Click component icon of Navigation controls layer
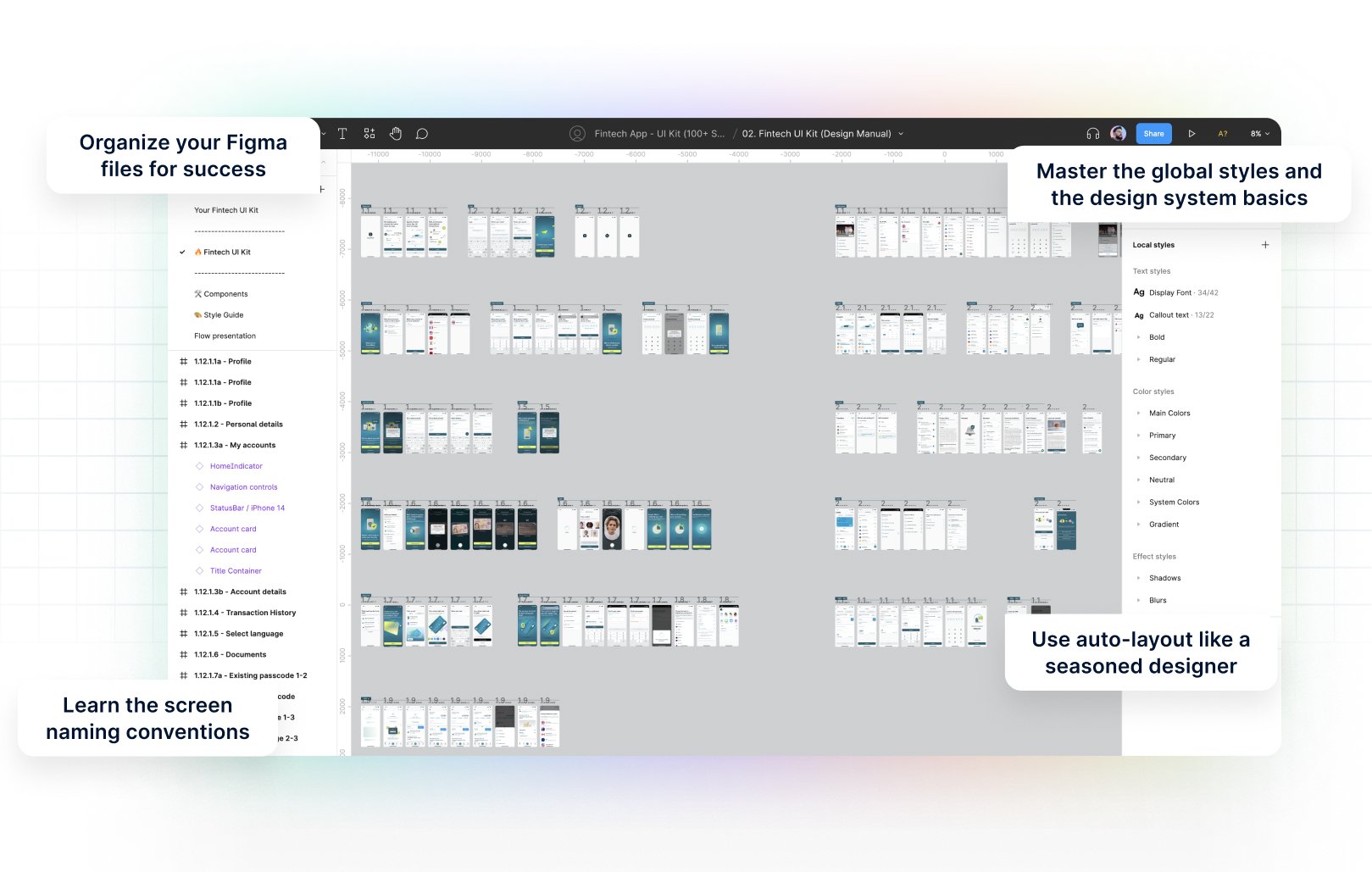This screenshot has height=872, width=1372. (200, 487)
